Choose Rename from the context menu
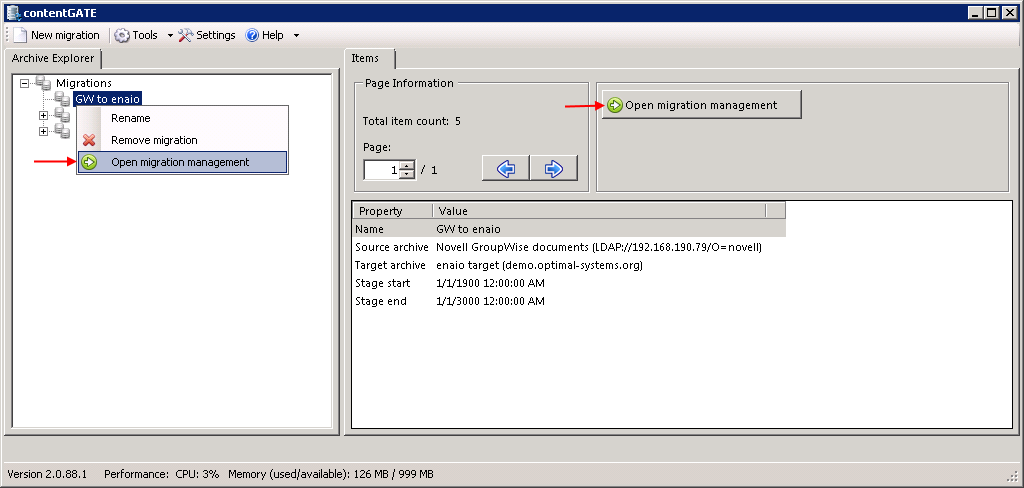The width and height of the screenshot is (1024, 488). tap(182, 118)
